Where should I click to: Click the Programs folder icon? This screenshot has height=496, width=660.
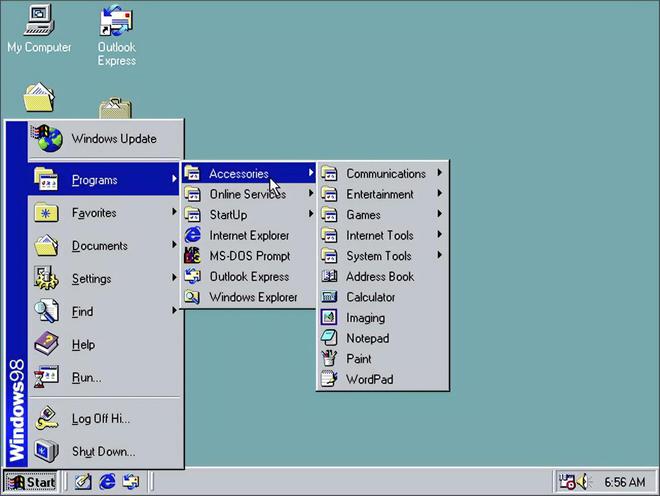[x=46, y=179]
